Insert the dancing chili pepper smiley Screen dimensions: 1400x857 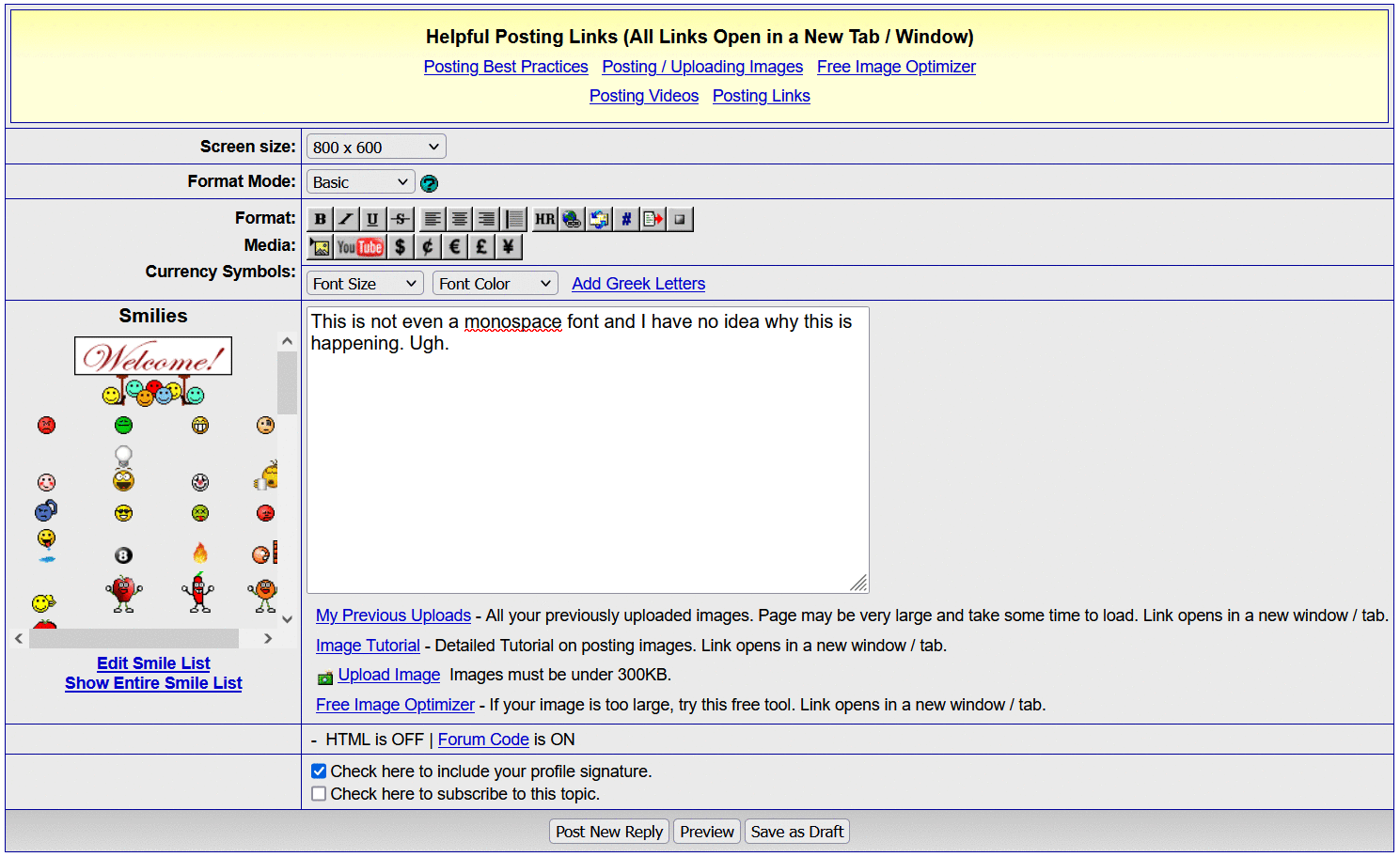coord(198,593)
